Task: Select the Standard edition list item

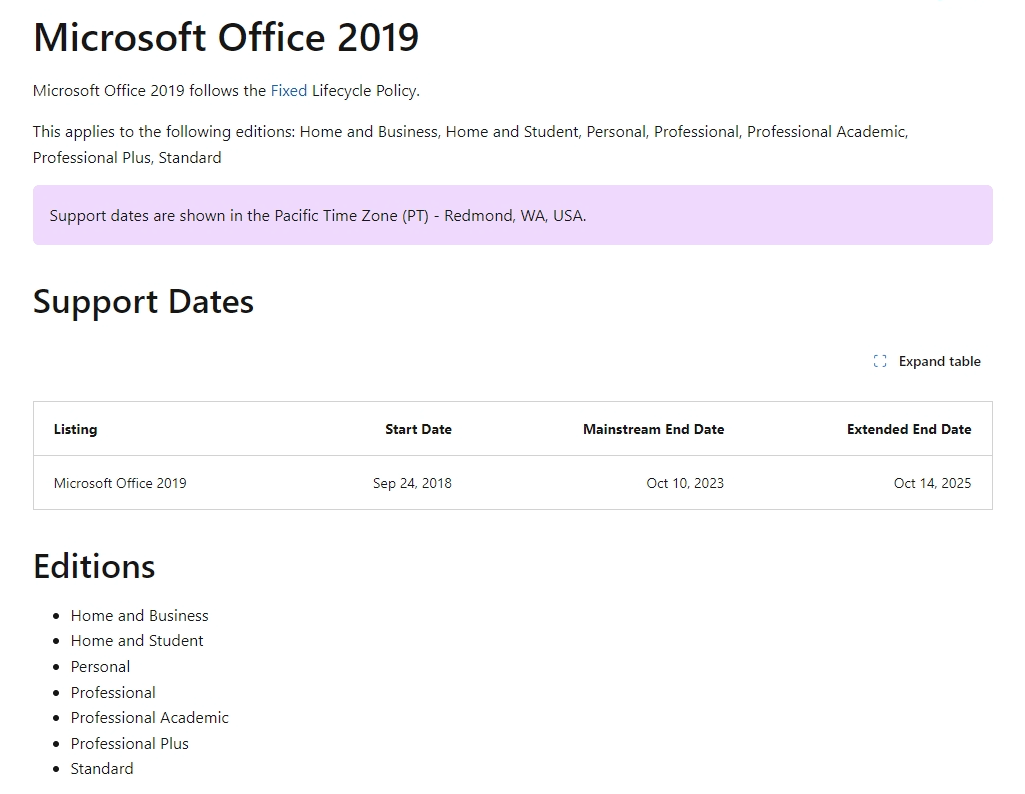Action: click(102, 769)
